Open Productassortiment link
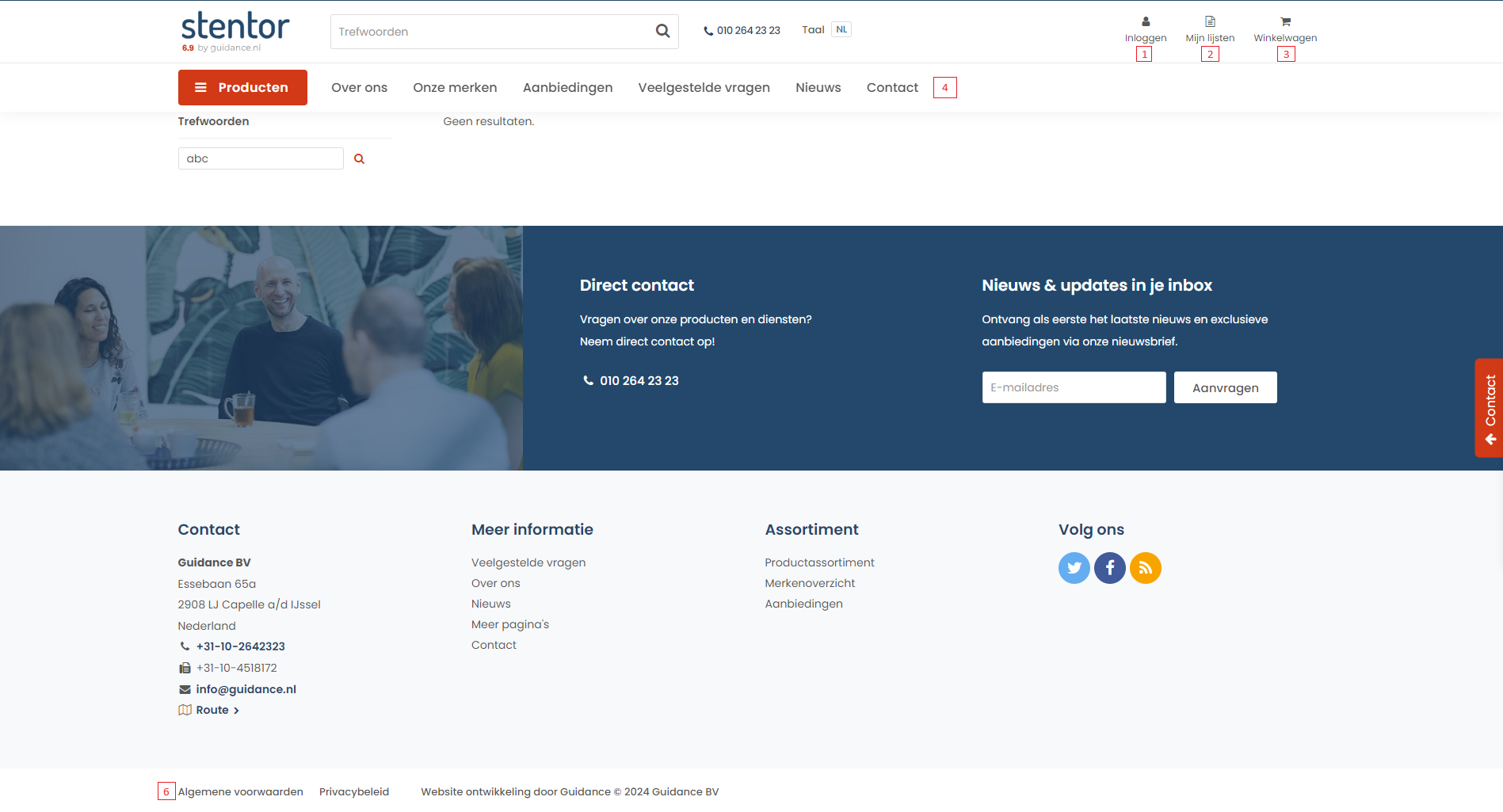This screenshot has width=1503, height=812. [x=819, y=562]
